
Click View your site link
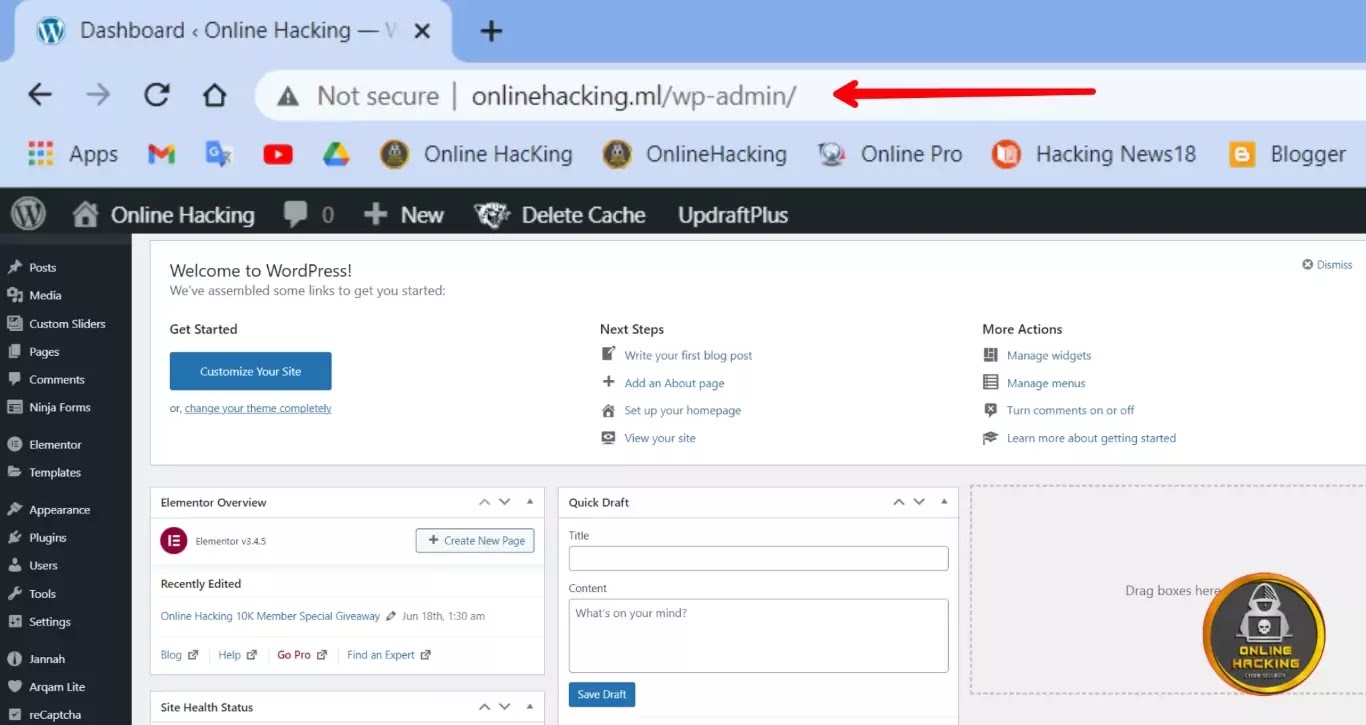click(x=660, y=438)
